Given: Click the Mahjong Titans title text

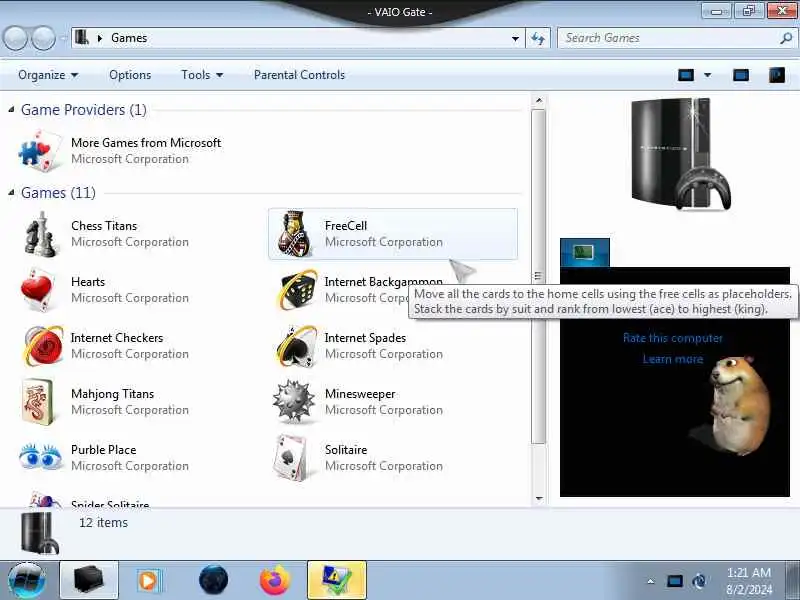Looking at the screenshot, I should pyautogui.click(x=112, y=394).
